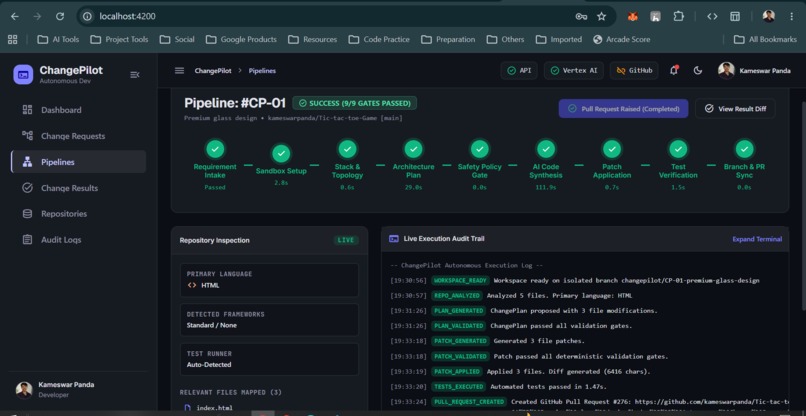Screen dimensions: 806x416
Task: Open the Google Products bookmark folder
Action: [x=241, y=39]
